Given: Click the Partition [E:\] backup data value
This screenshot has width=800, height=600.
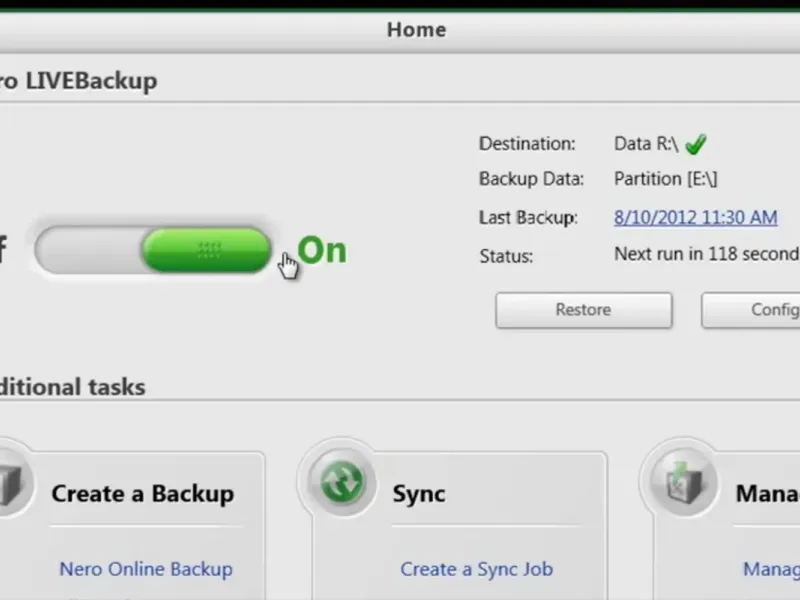Looking at the screenshot, I should pos(666,179).
